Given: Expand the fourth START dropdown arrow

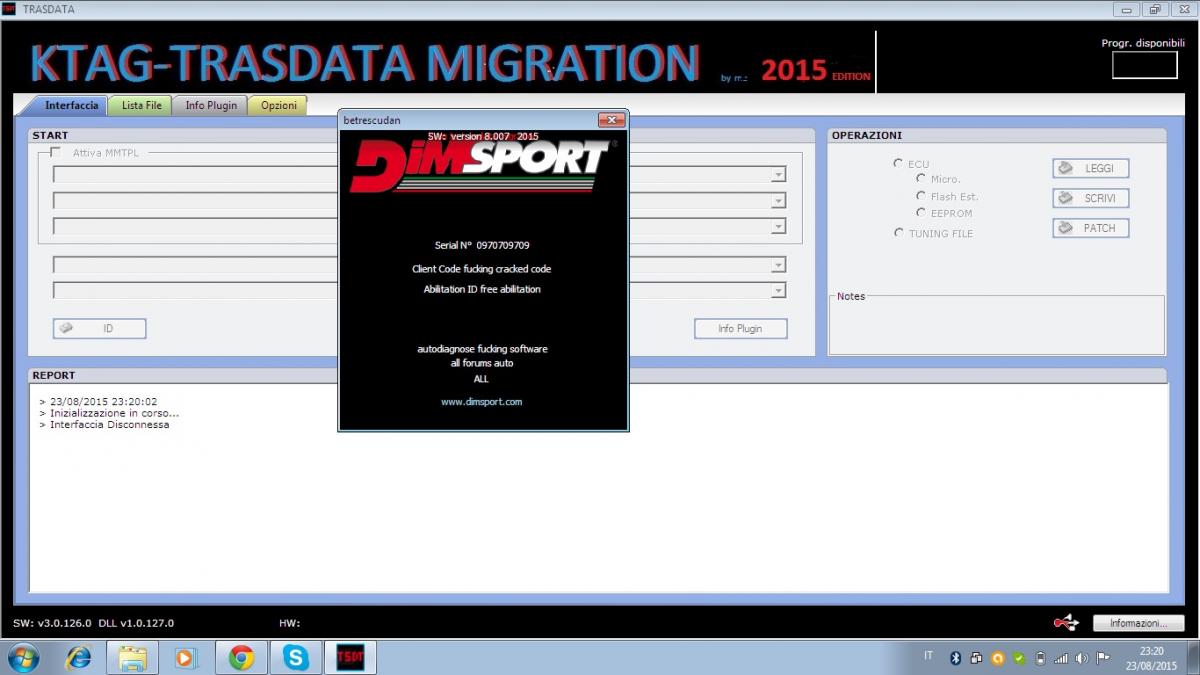Looking at the screenshot, I should [x=777, y=266].
